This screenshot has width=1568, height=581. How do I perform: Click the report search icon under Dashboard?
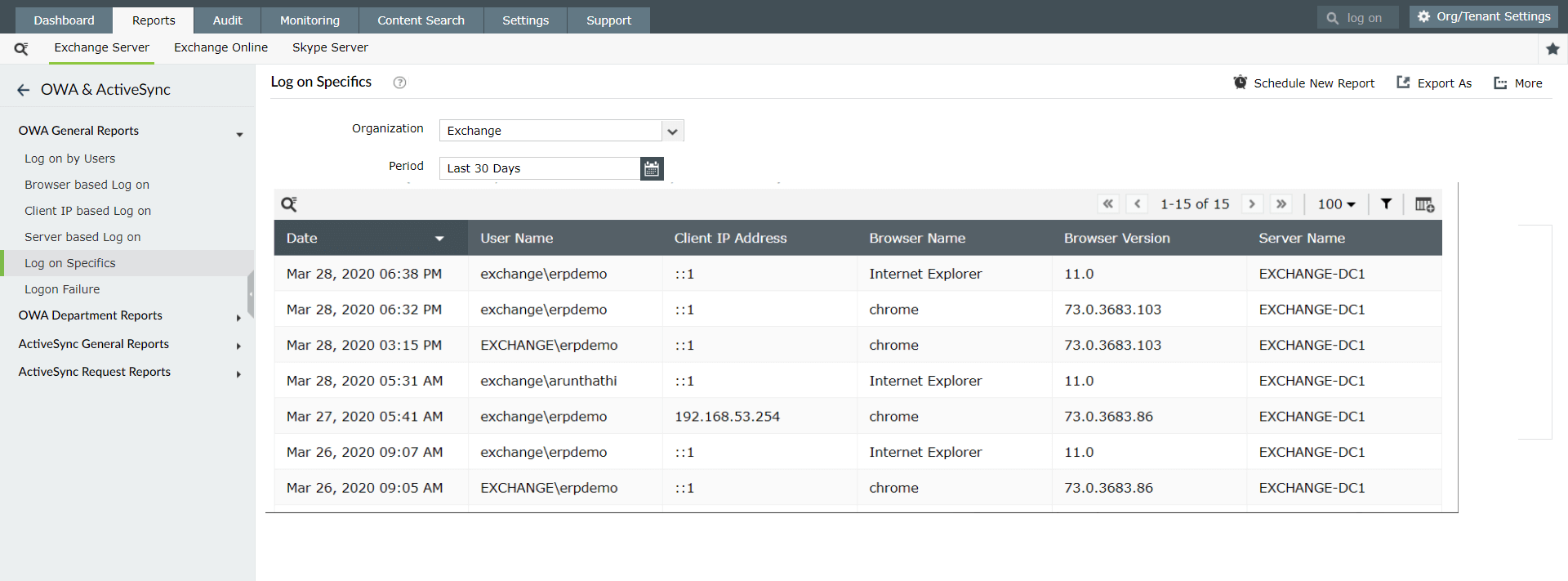(x=21, y=49)
